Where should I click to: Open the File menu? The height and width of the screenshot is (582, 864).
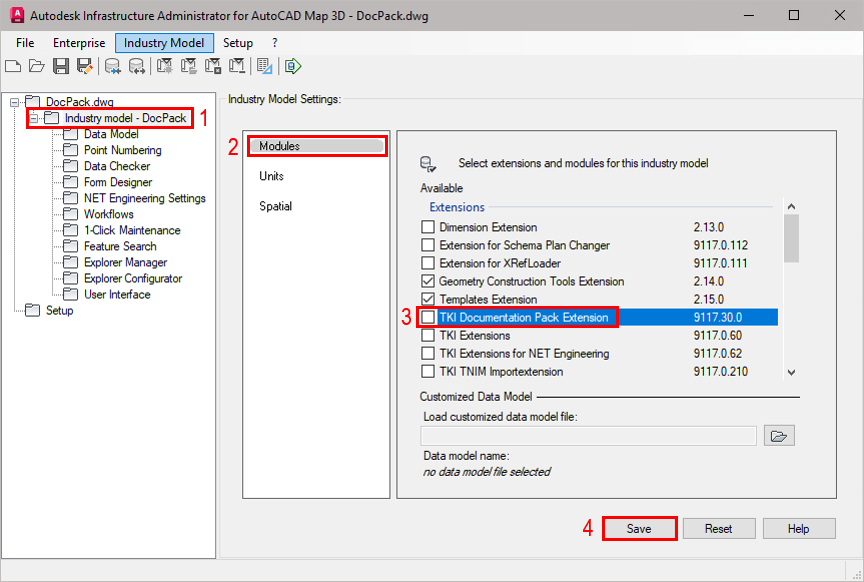click(x=25, y=43)
